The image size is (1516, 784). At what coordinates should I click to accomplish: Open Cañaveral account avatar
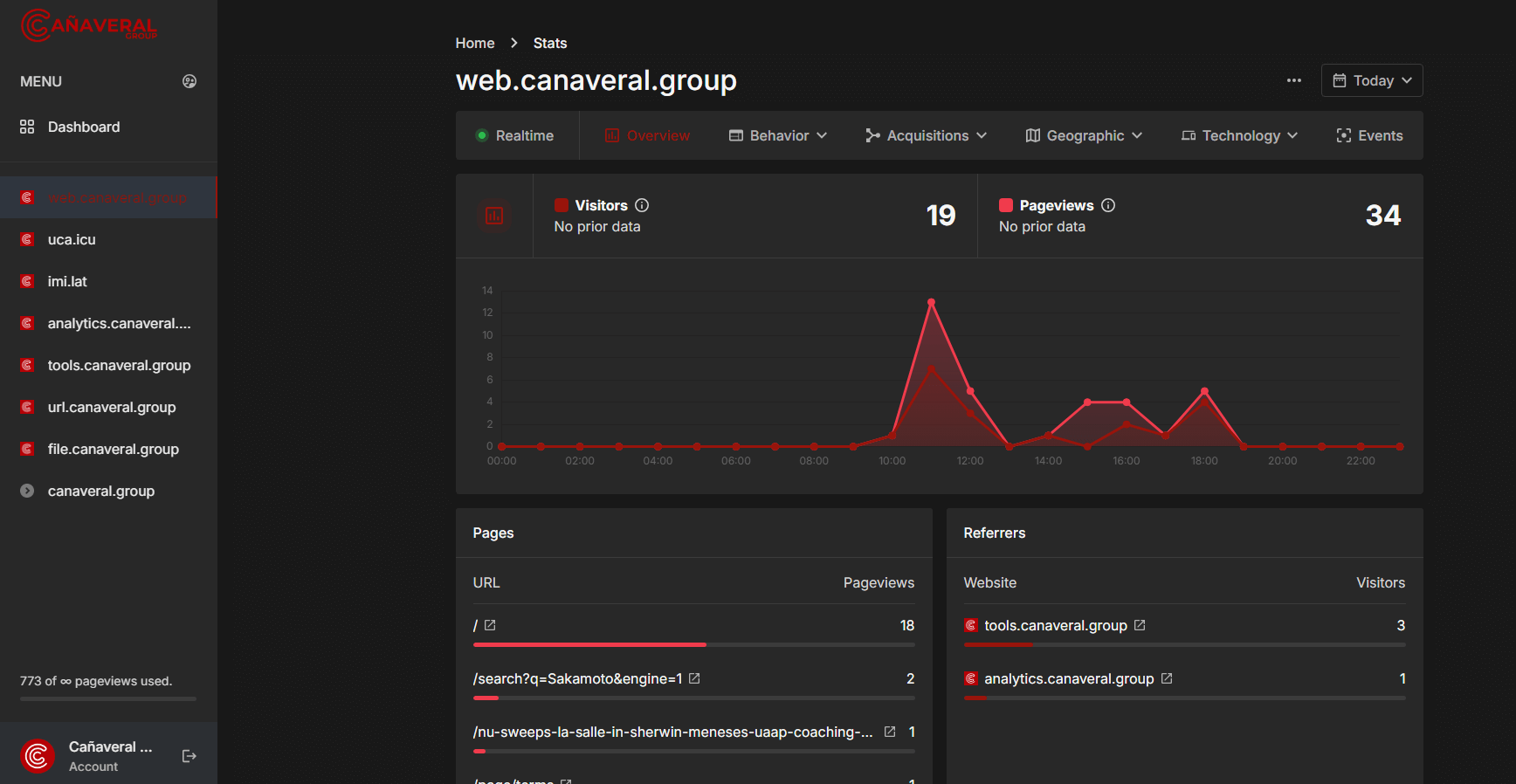38,756
